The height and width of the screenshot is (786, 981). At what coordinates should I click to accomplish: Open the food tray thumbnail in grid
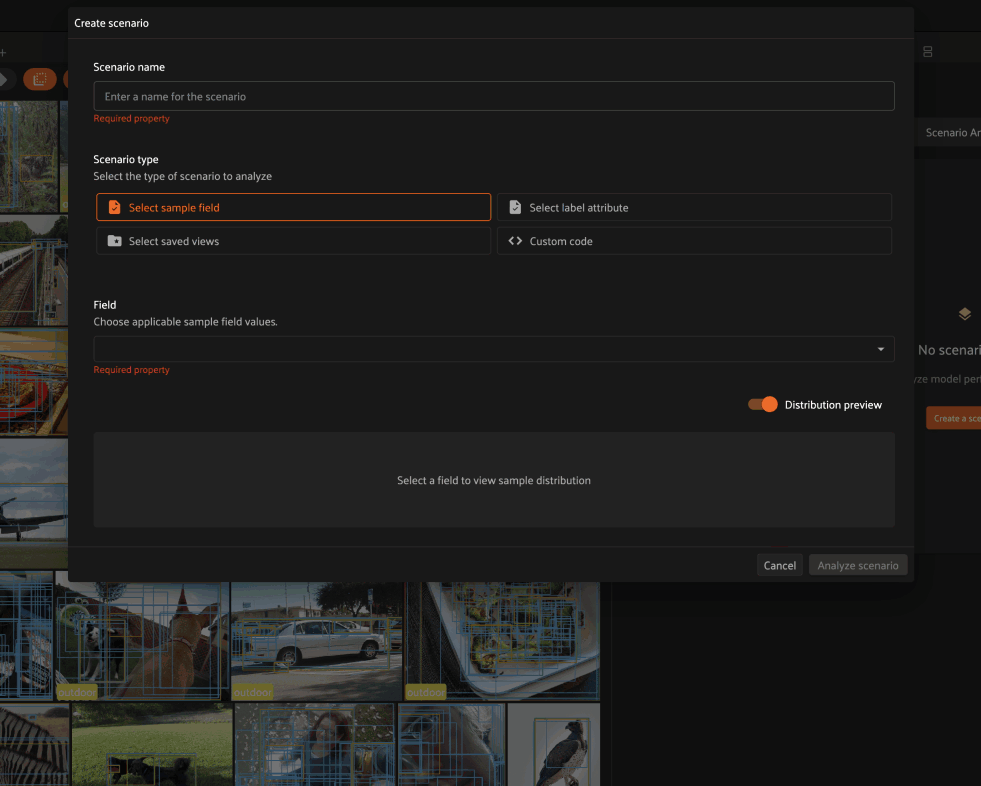502,641
